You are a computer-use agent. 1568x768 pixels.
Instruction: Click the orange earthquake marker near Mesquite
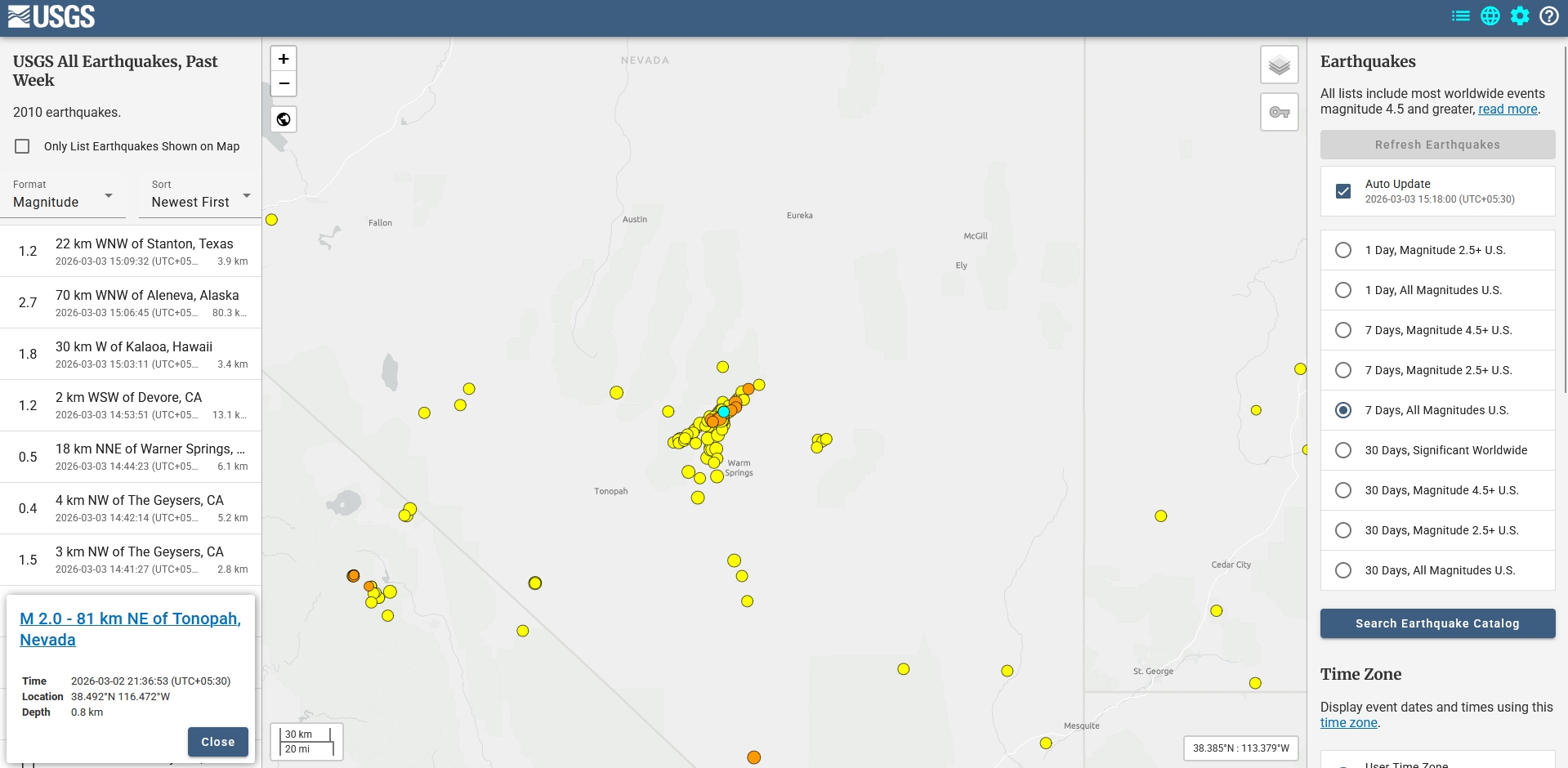point(754,757)
